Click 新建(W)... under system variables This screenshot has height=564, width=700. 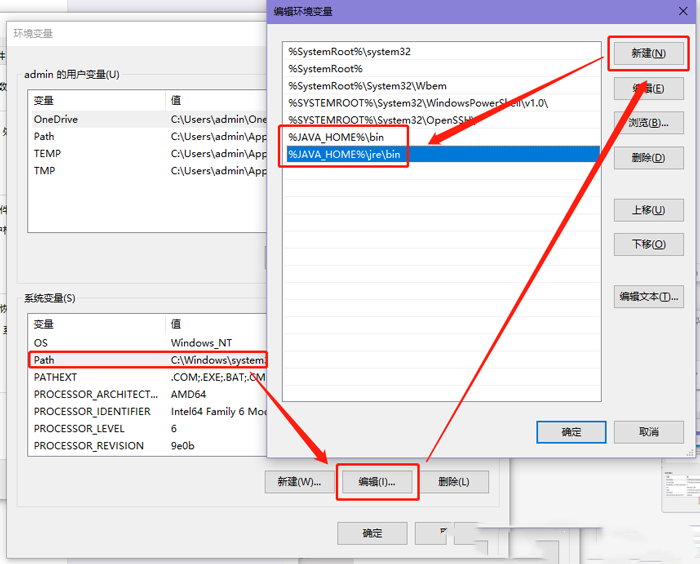click(298, 482)
